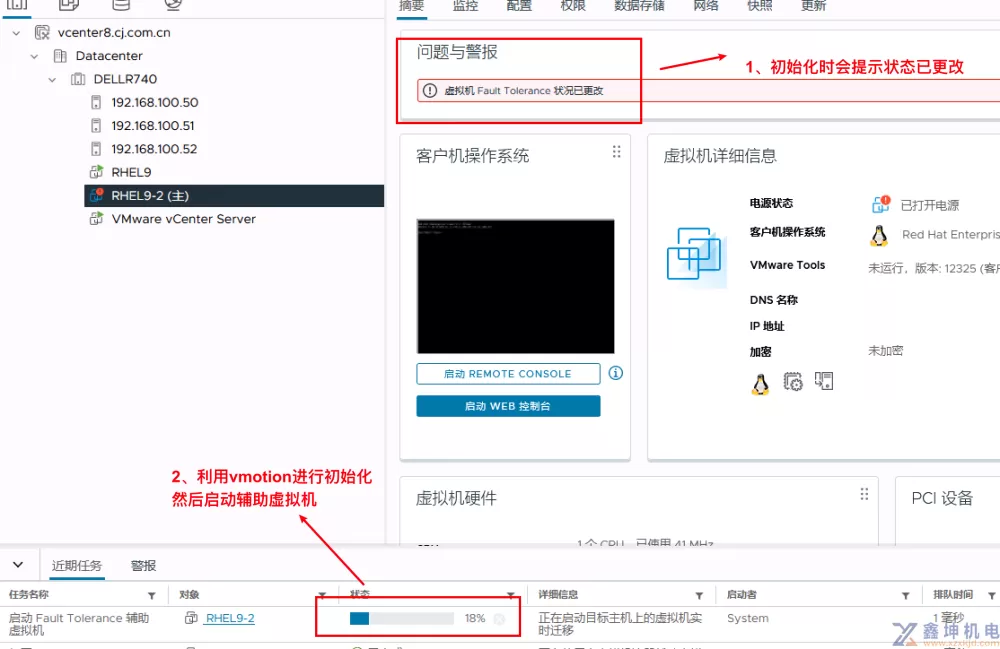Click the host icon beside 192.168.100.52

[x=96, y=149]
